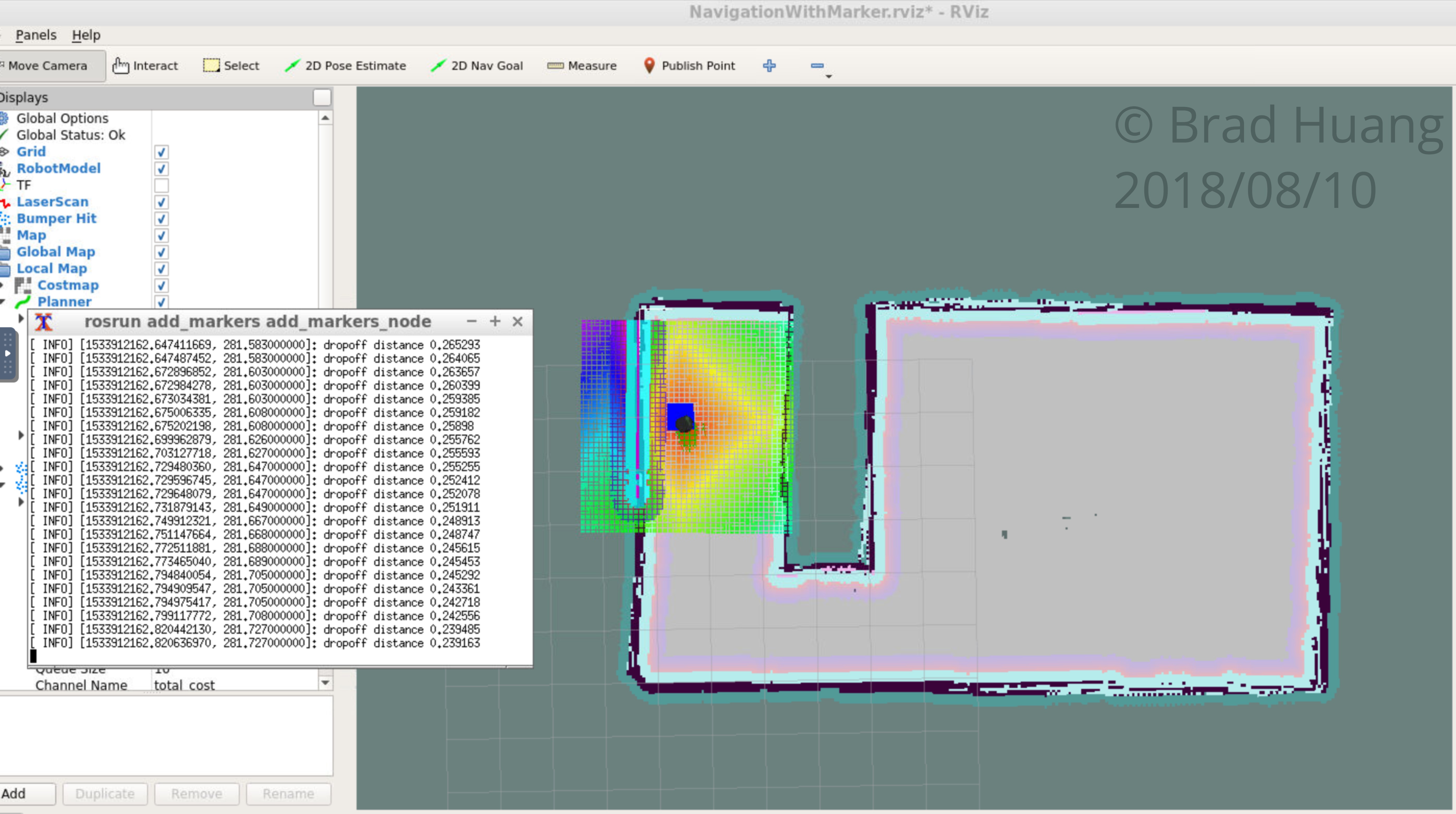Image resolution: width=1456 pixels, height=814 pixels.
Task: Click the Channel Name property label
Action: click(x=81, y=685)
